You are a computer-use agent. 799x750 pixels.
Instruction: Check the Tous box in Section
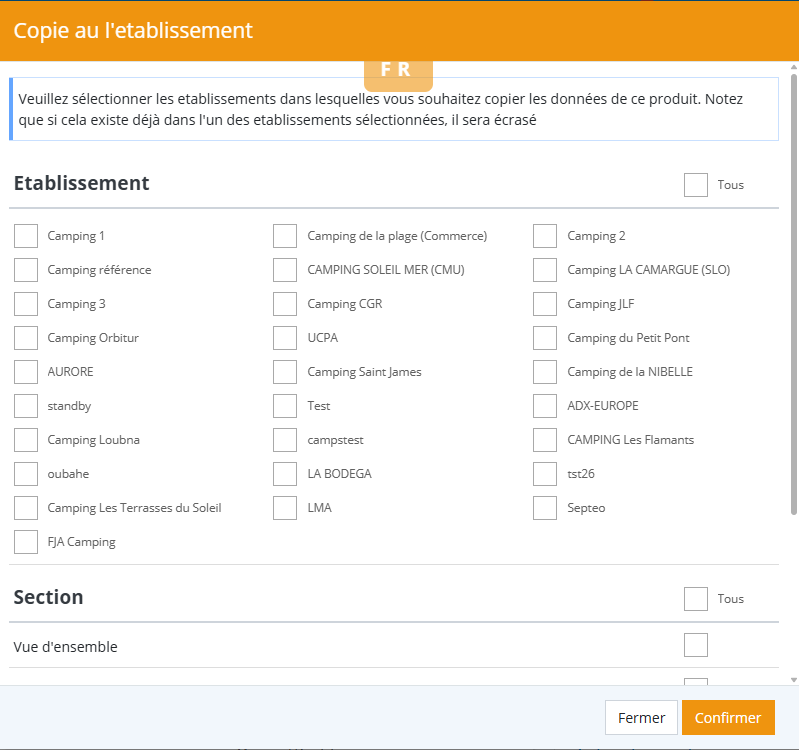(696, 599)
